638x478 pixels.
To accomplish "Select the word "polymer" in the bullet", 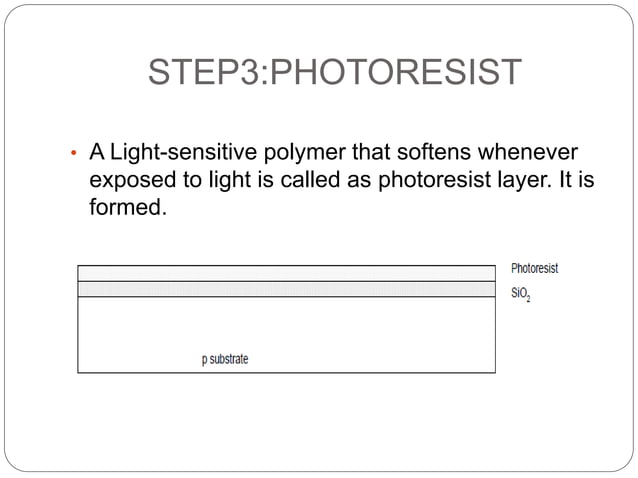I will [305, 154].
